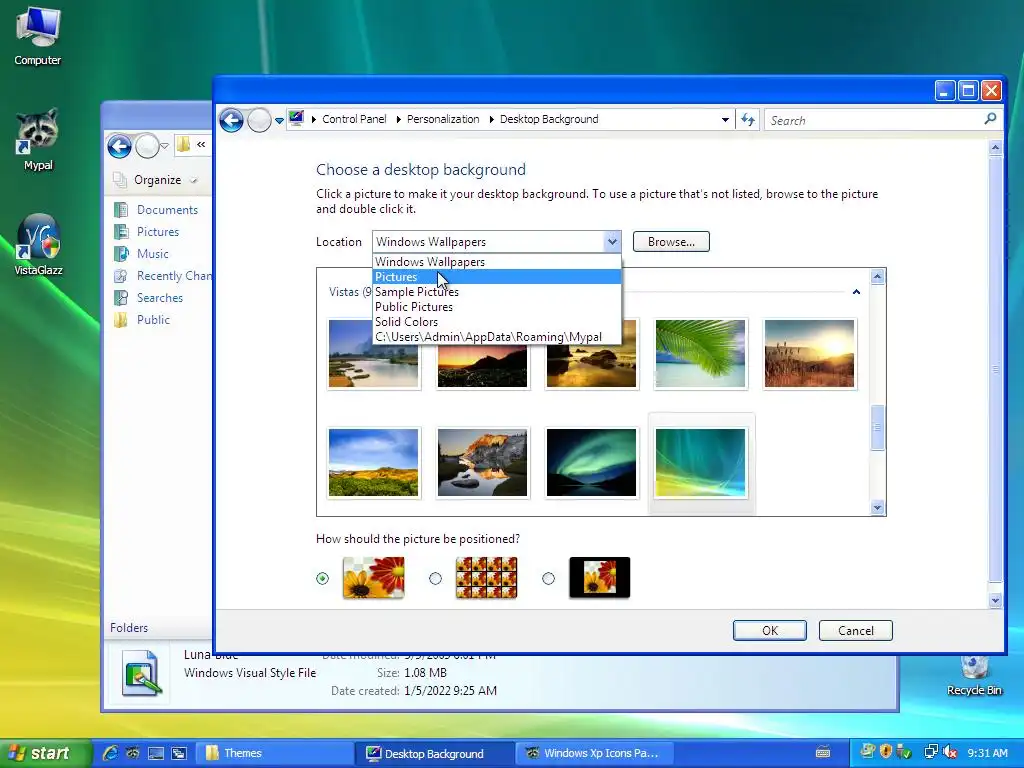Click the Desktop Background breadcrumb
The height and width of the screenshot is (768, 1024).
point(549,119)
